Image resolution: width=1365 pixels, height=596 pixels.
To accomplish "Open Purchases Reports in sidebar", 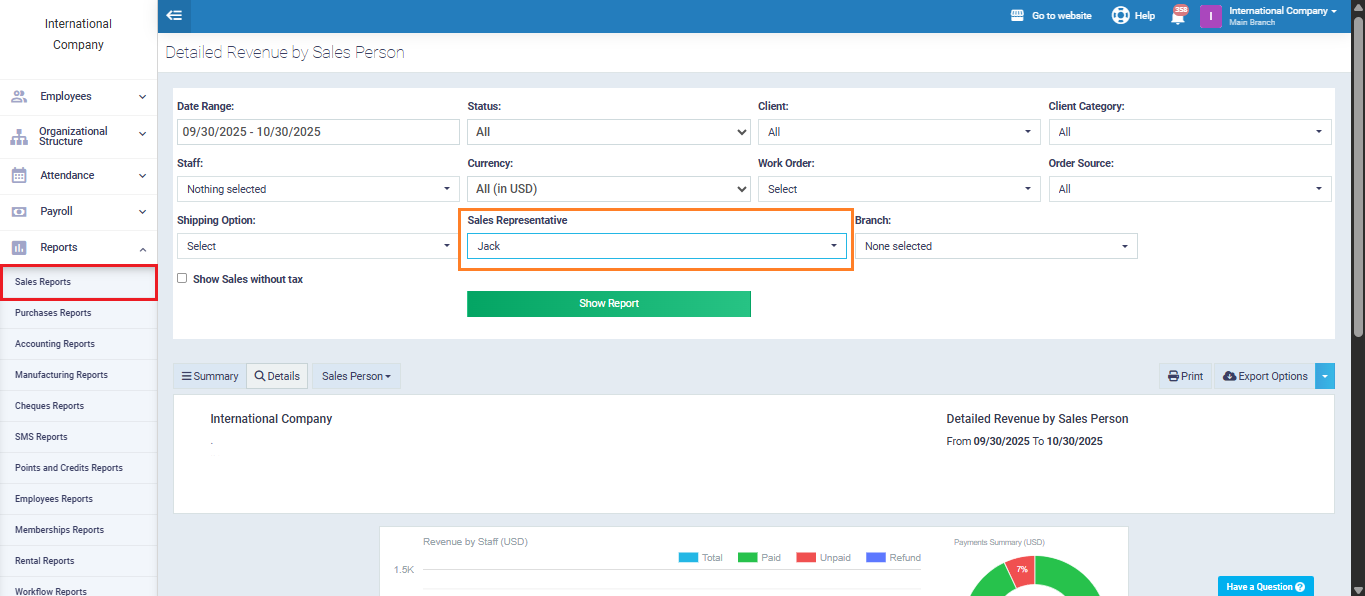I will click(53, 313).
